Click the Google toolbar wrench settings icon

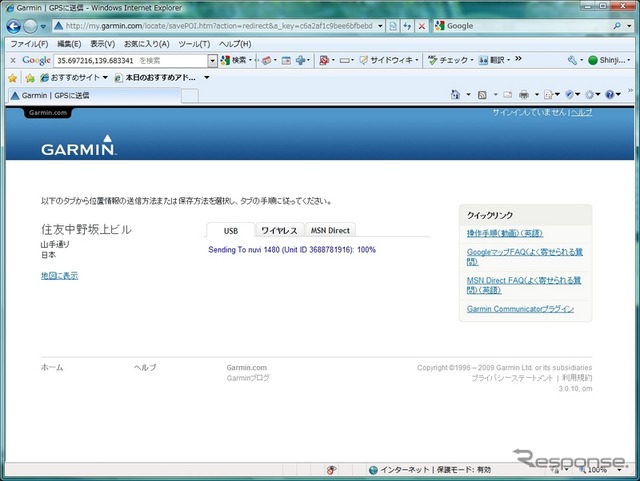pos(572,60)
